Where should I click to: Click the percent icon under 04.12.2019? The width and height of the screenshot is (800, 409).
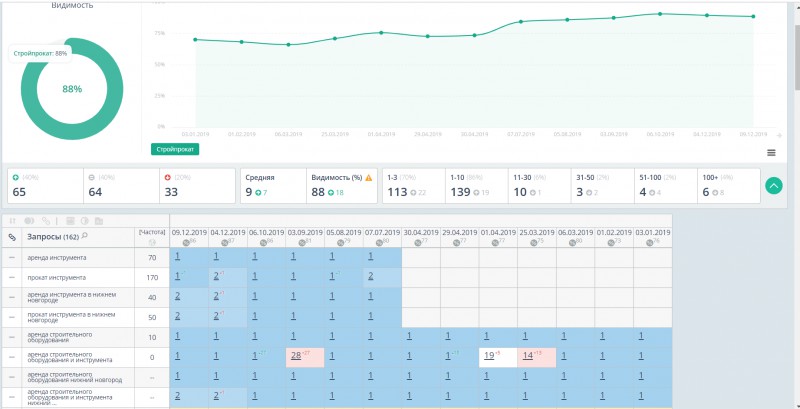(226, 243)
